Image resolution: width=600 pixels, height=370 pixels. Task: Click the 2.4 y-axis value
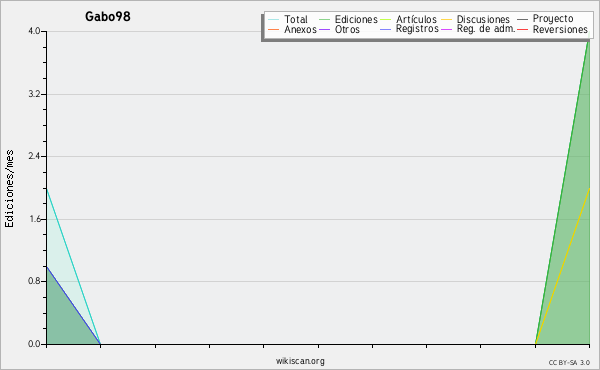pos(34,156)
